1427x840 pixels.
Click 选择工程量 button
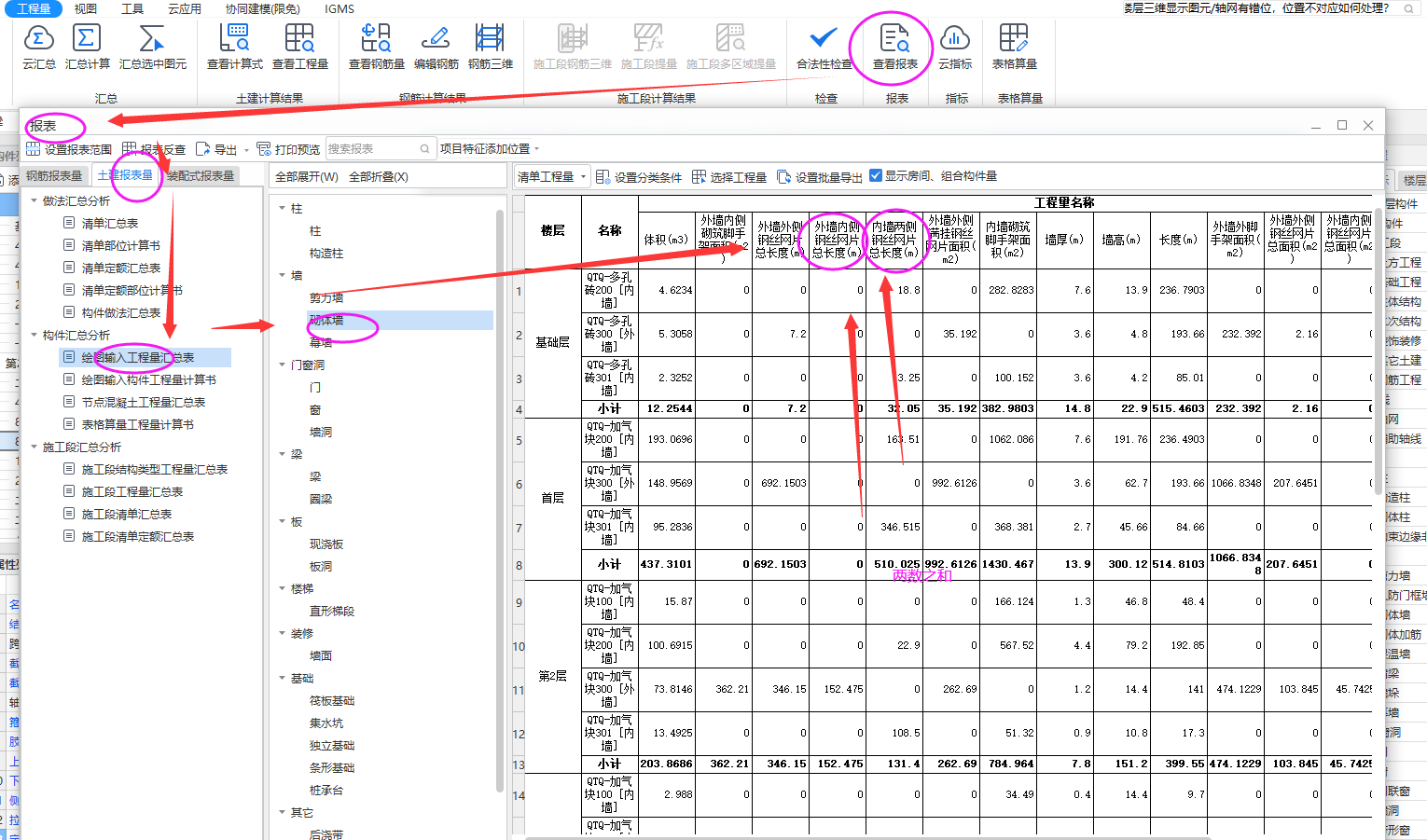point(729,177)
